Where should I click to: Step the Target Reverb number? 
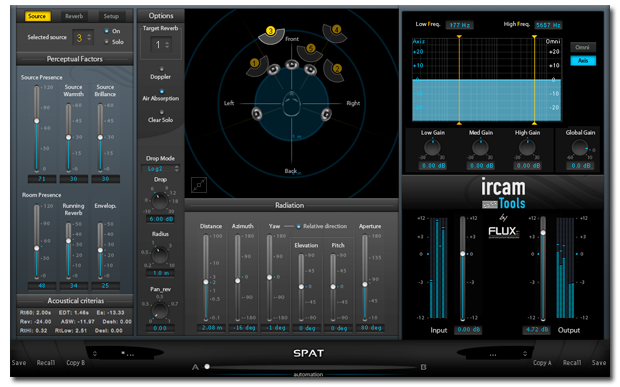pyautogui.click(x=167, y=45)
